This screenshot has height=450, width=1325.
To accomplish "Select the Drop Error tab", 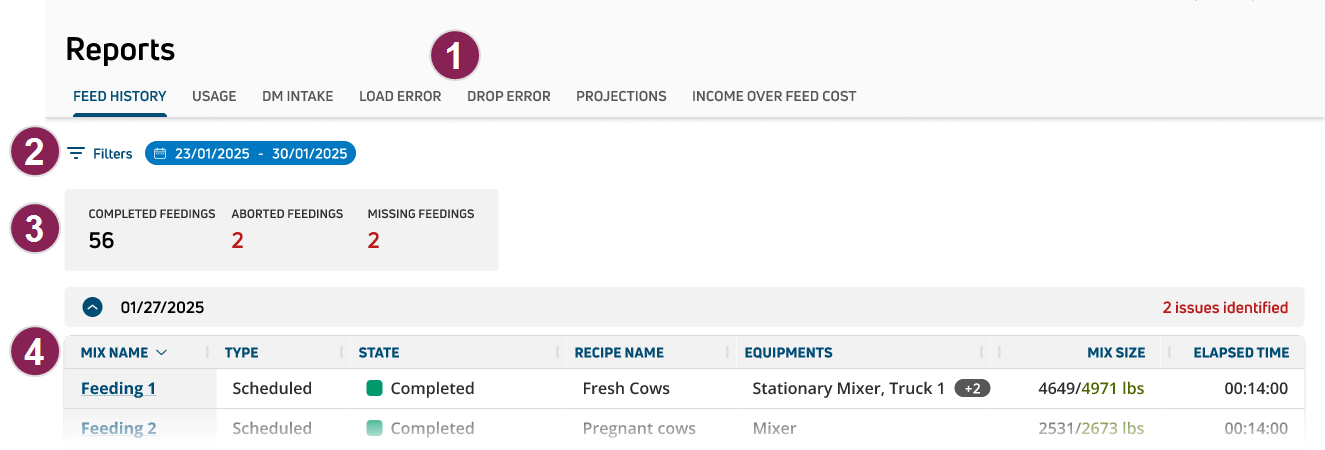I will click(509, 96).
